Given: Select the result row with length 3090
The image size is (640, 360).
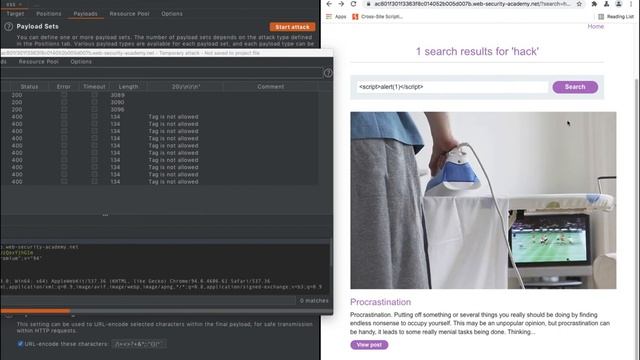Looking at the screenshot, I should click(x=159, y=102).
